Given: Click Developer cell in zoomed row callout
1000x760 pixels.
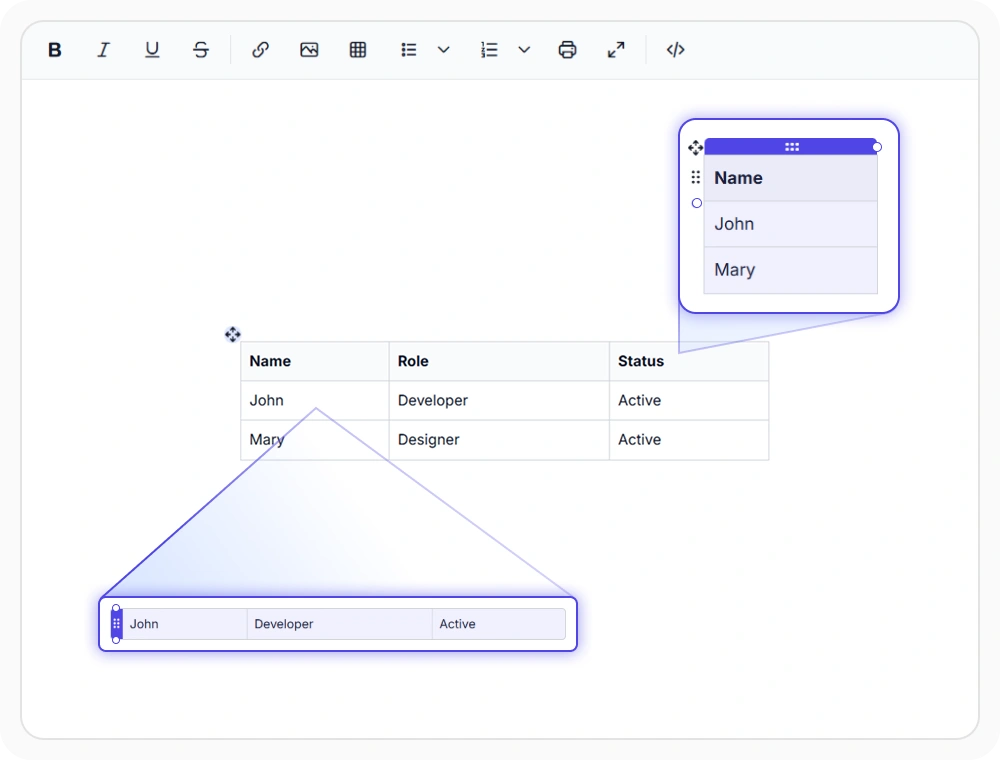Looking at the screenshot, I should click(340, 624).
